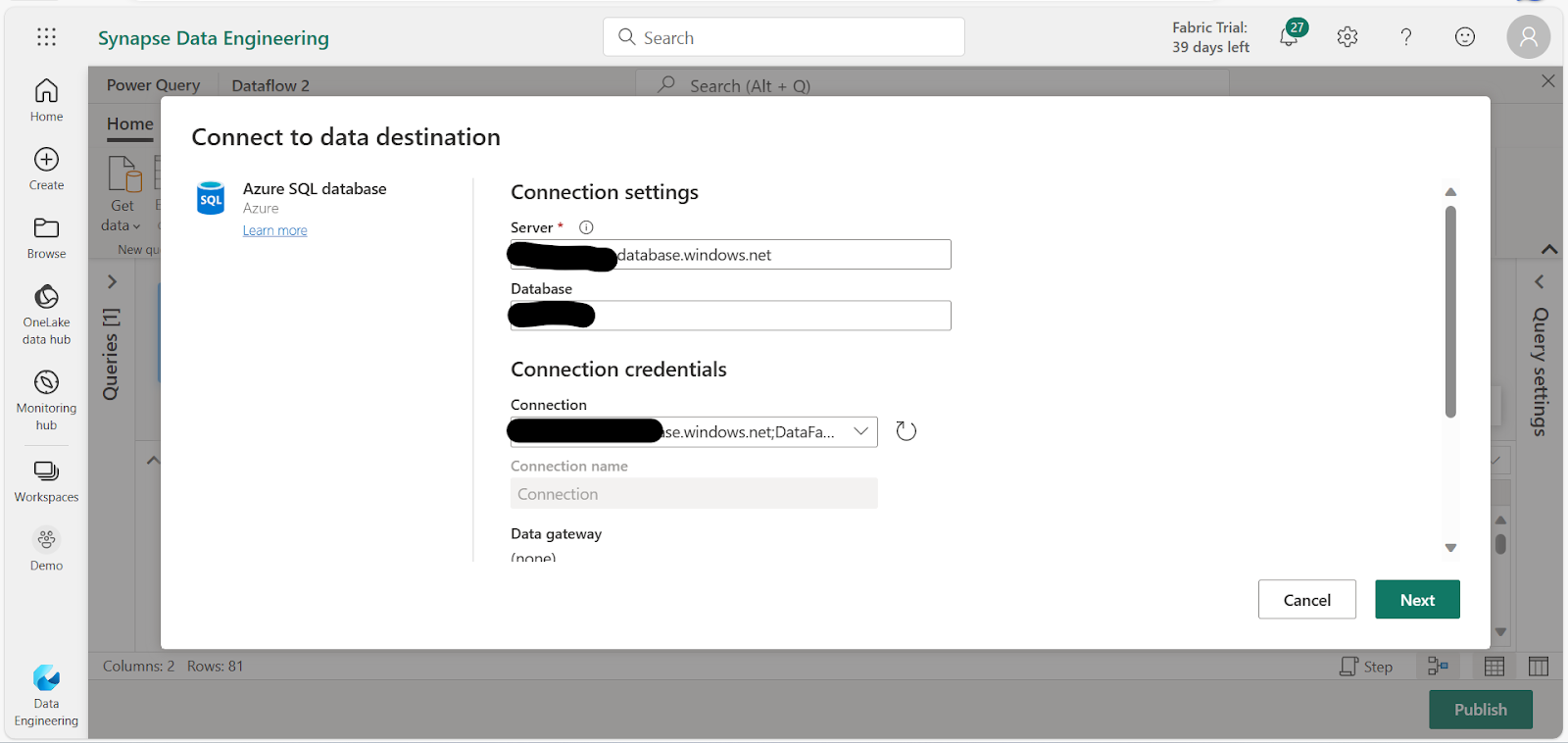The height and width of the screenshot is (743, 1568).
Task: Open Browse in the left navigation
Action: [46, 238]
